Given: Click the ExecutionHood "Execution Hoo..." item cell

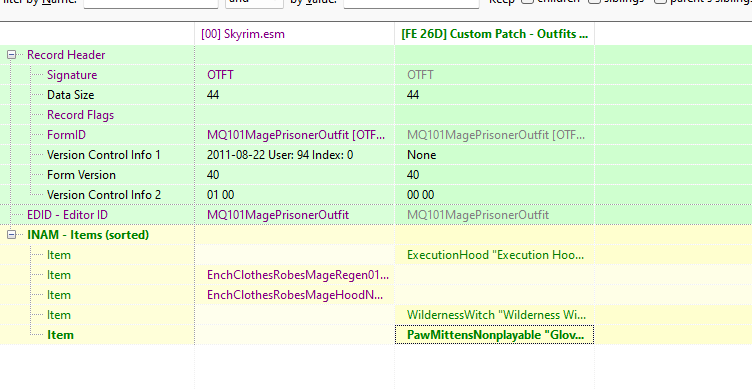Looking at the screenshot, I should click(495, 255).
